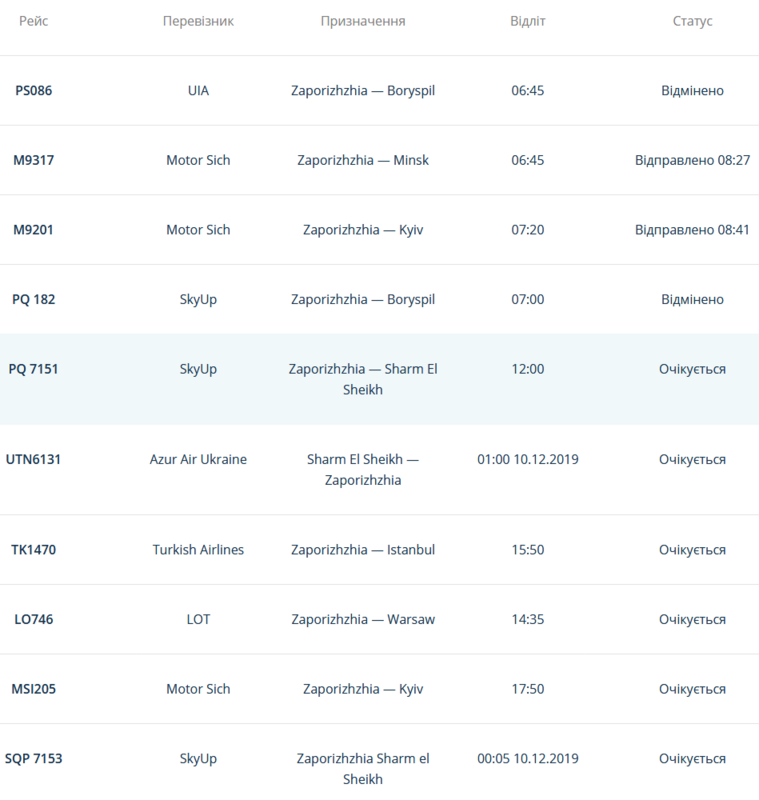This screenshot has width=759, height=800.
Task: Click Turkish Airlines carrier name
Action: (198, 550)
